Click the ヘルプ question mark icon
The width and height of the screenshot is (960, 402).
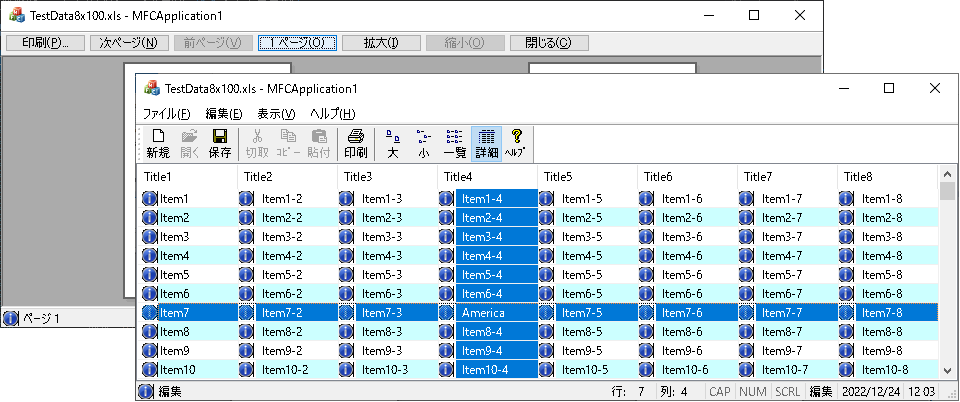coord(517,144)
